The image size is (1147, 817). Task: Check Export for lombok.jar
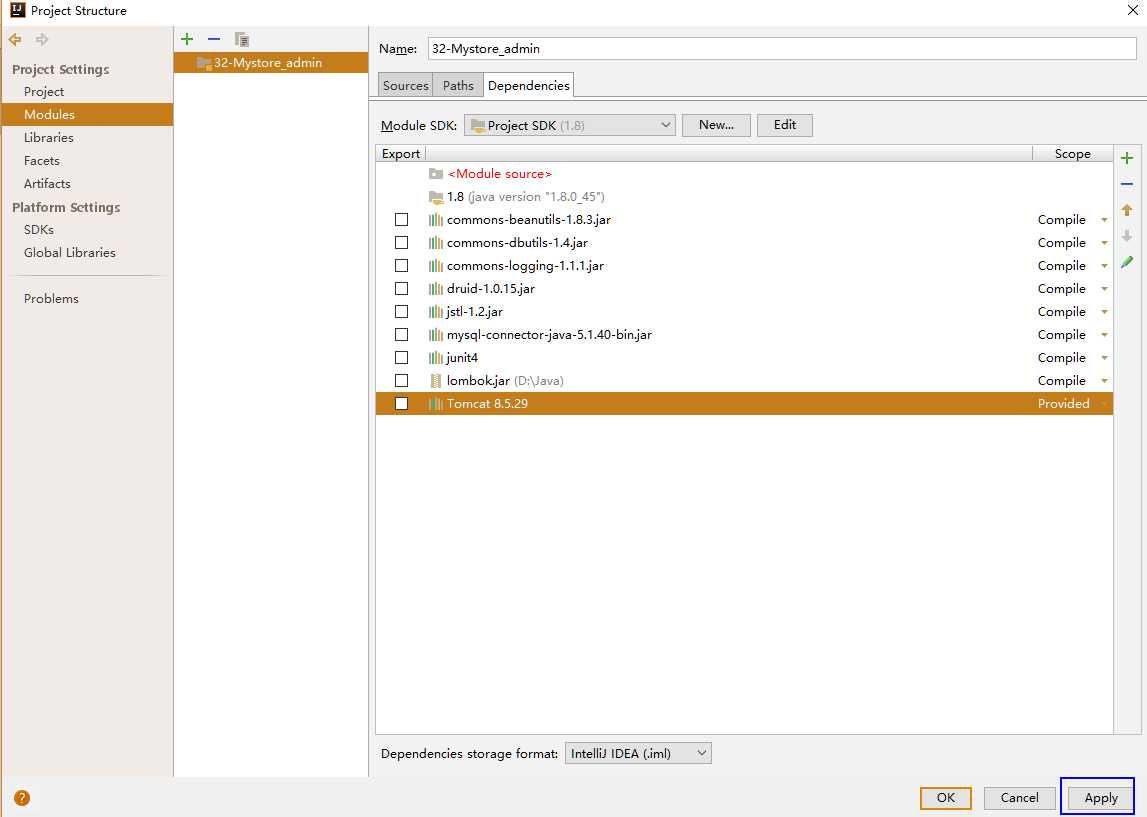pos(402,380)
